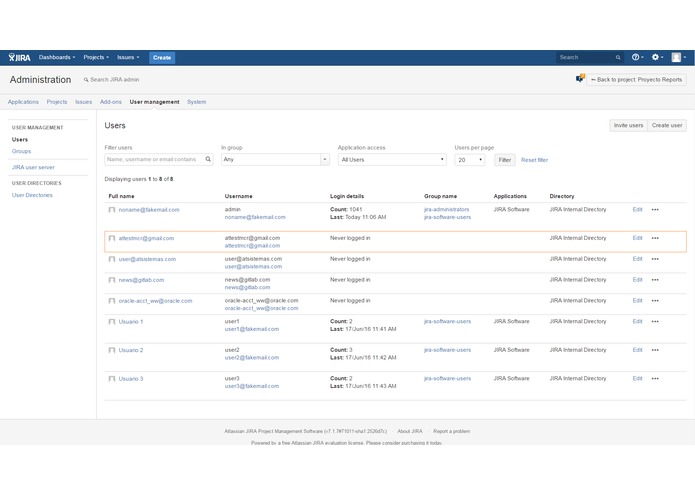Click the Filter users text field
The image size is (695, 494).
(x=159, y=159)
